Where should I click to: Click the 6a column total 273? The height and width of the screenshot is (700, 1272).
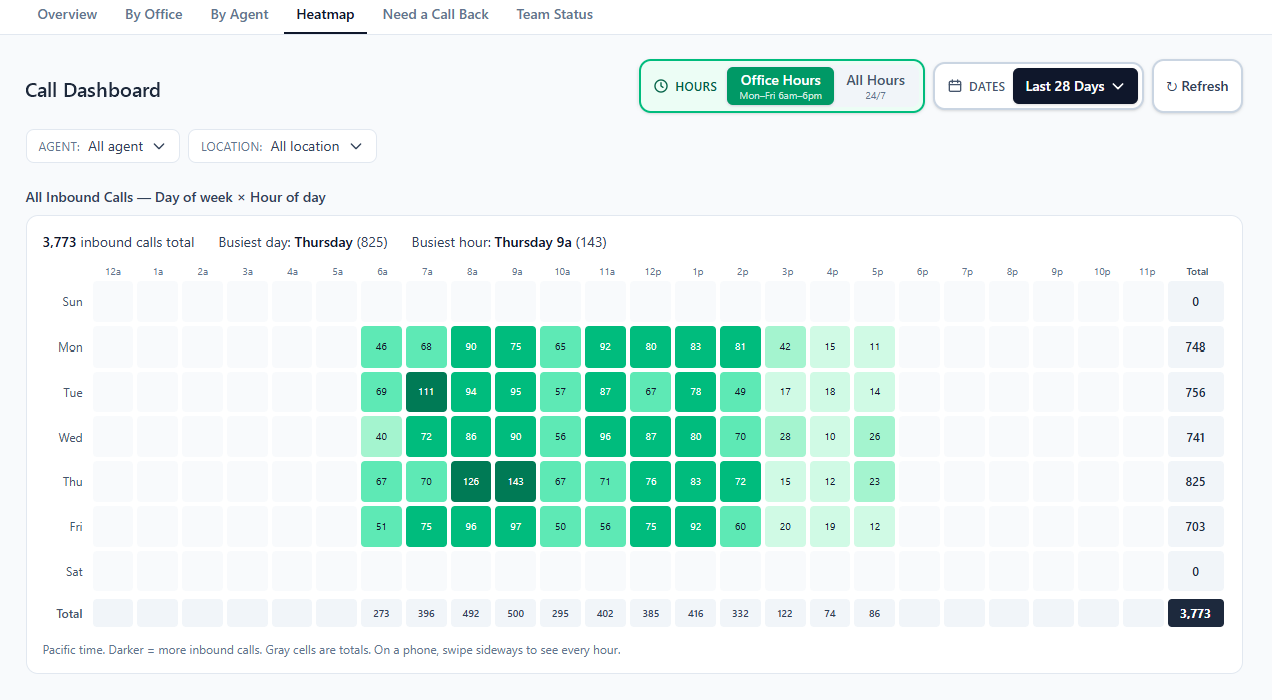click(381, 613)
